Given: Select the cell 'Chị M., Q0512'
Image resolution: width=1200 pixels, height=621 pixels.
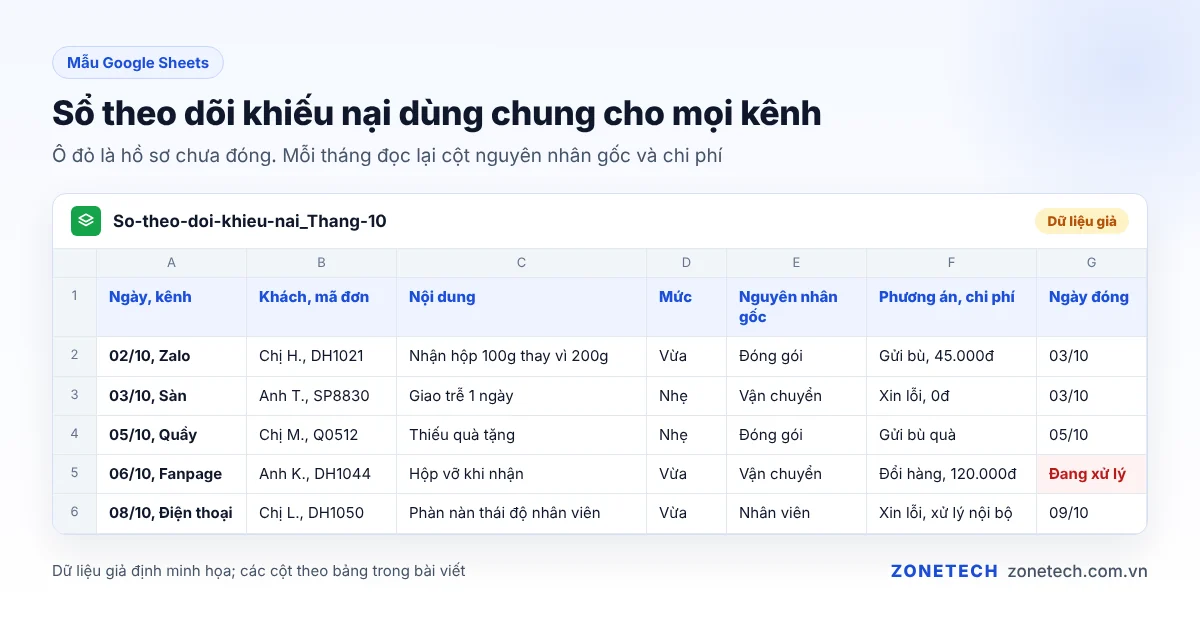Looking at the screenshot, I should [x=322, y=434].
